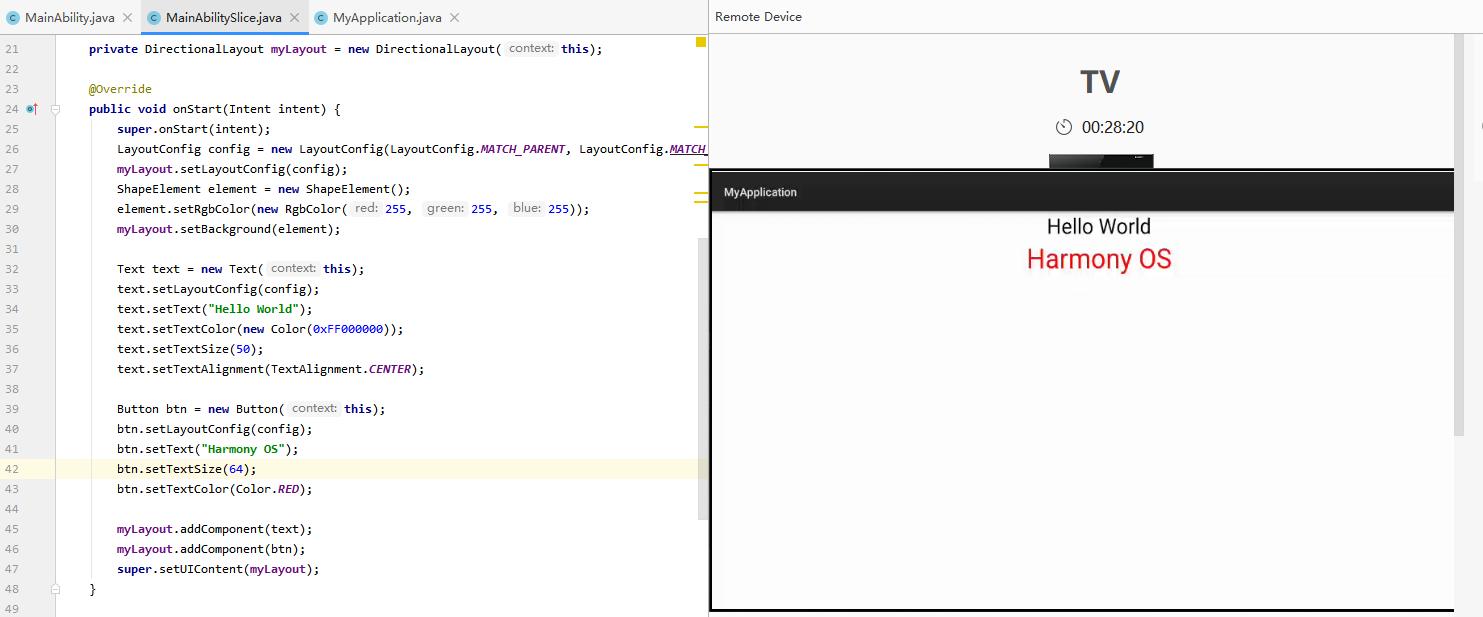The width and height of the screenshot is (1483, 617).
Task: Click the class icon on MainAbility.java tab
Action: pyautogui.click(x=12, y=17)
